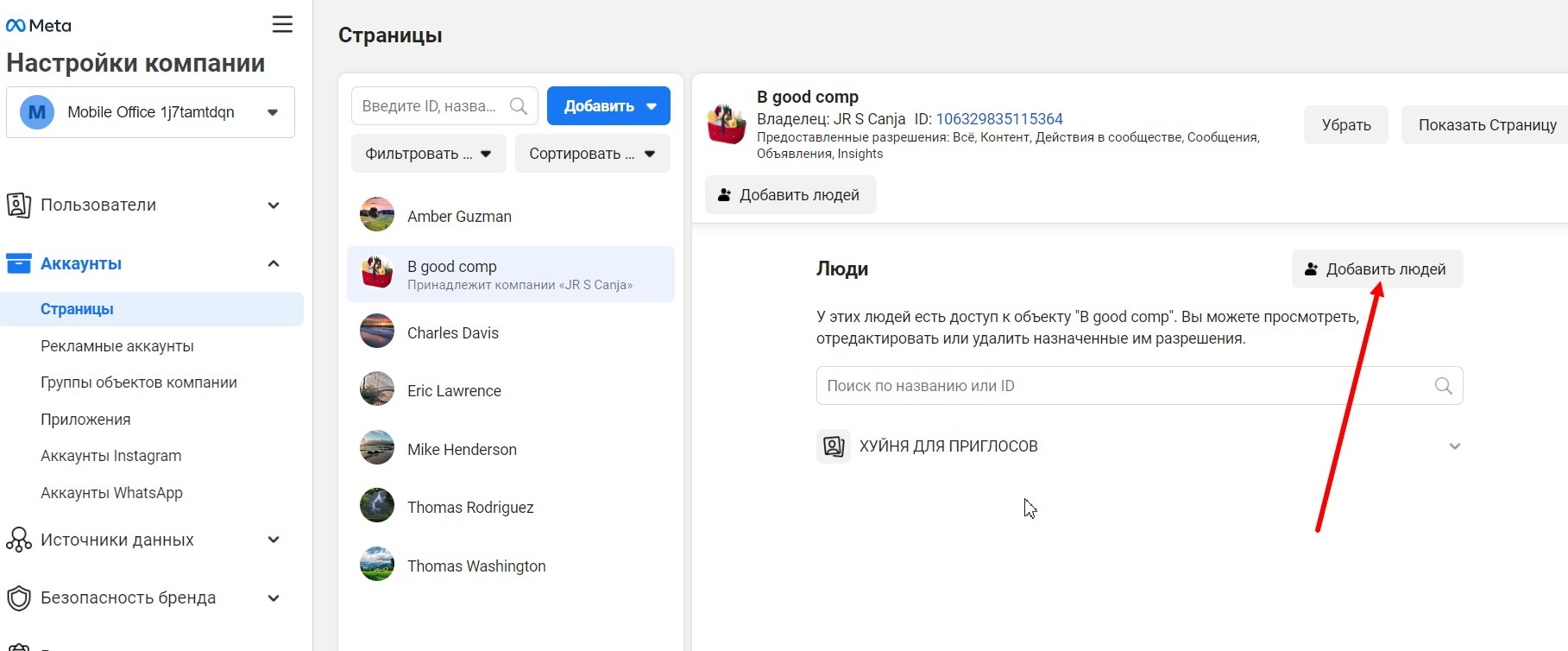Open page ID link 106329835115364
The image size is (1568, 651).
pos(999,119)
